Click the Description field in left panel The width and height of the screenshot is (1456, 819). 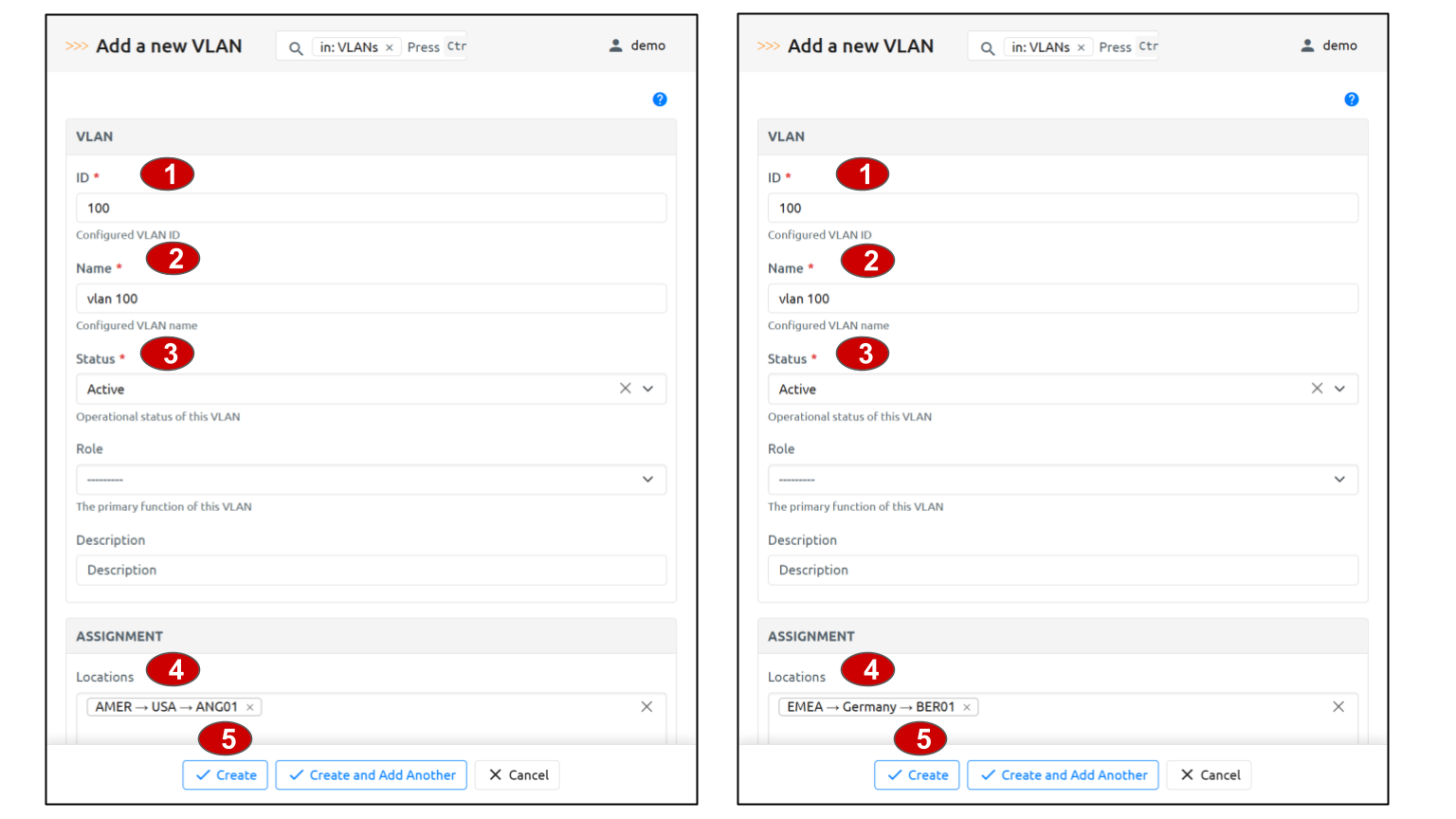371,570
